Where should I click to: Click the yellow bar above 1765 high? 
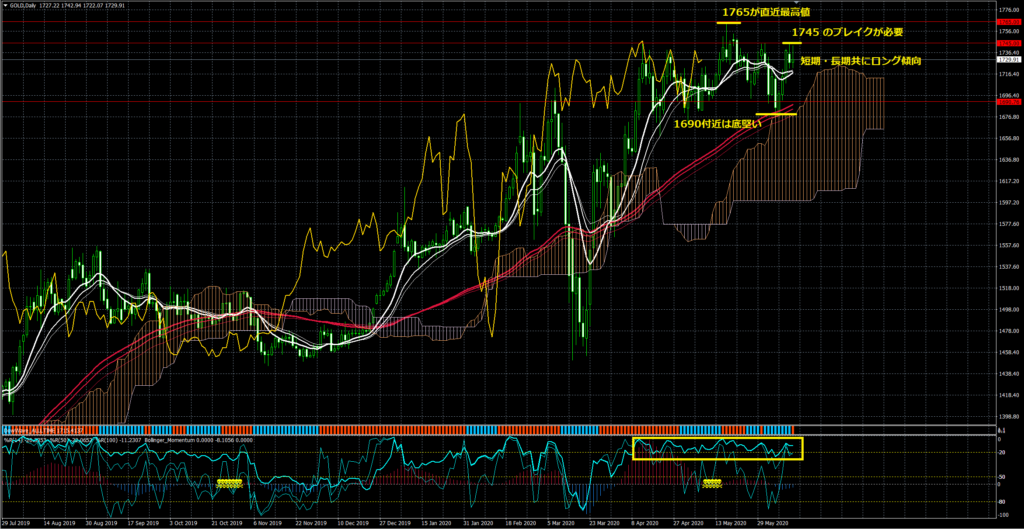click(727, 23)
